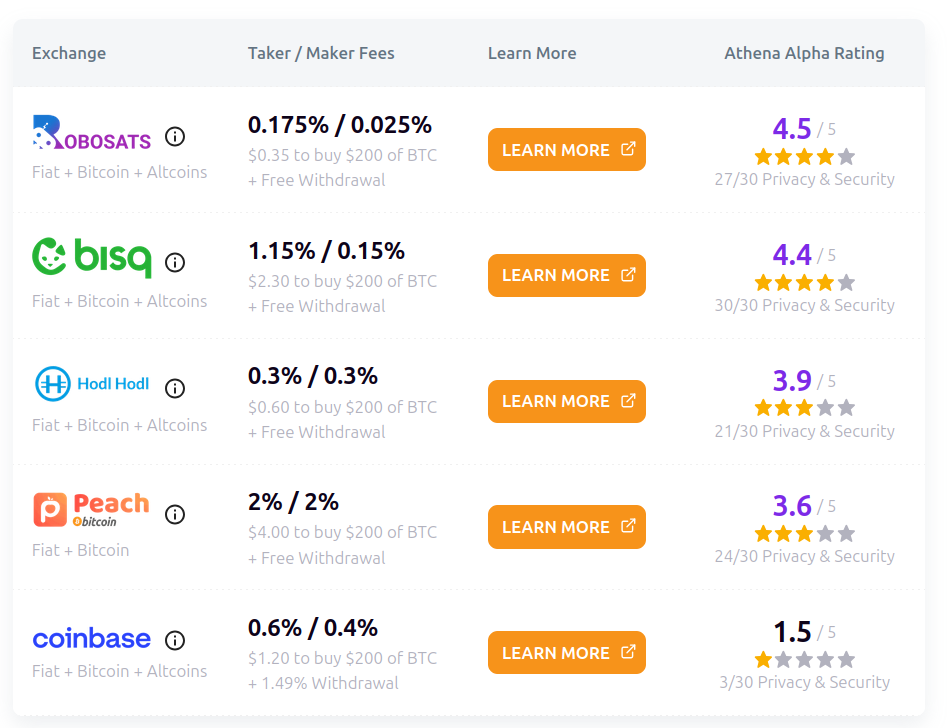Click '$1.20 to buy $200 of BTC'
Screen dimensions: 947x728
tap(342, 658)
